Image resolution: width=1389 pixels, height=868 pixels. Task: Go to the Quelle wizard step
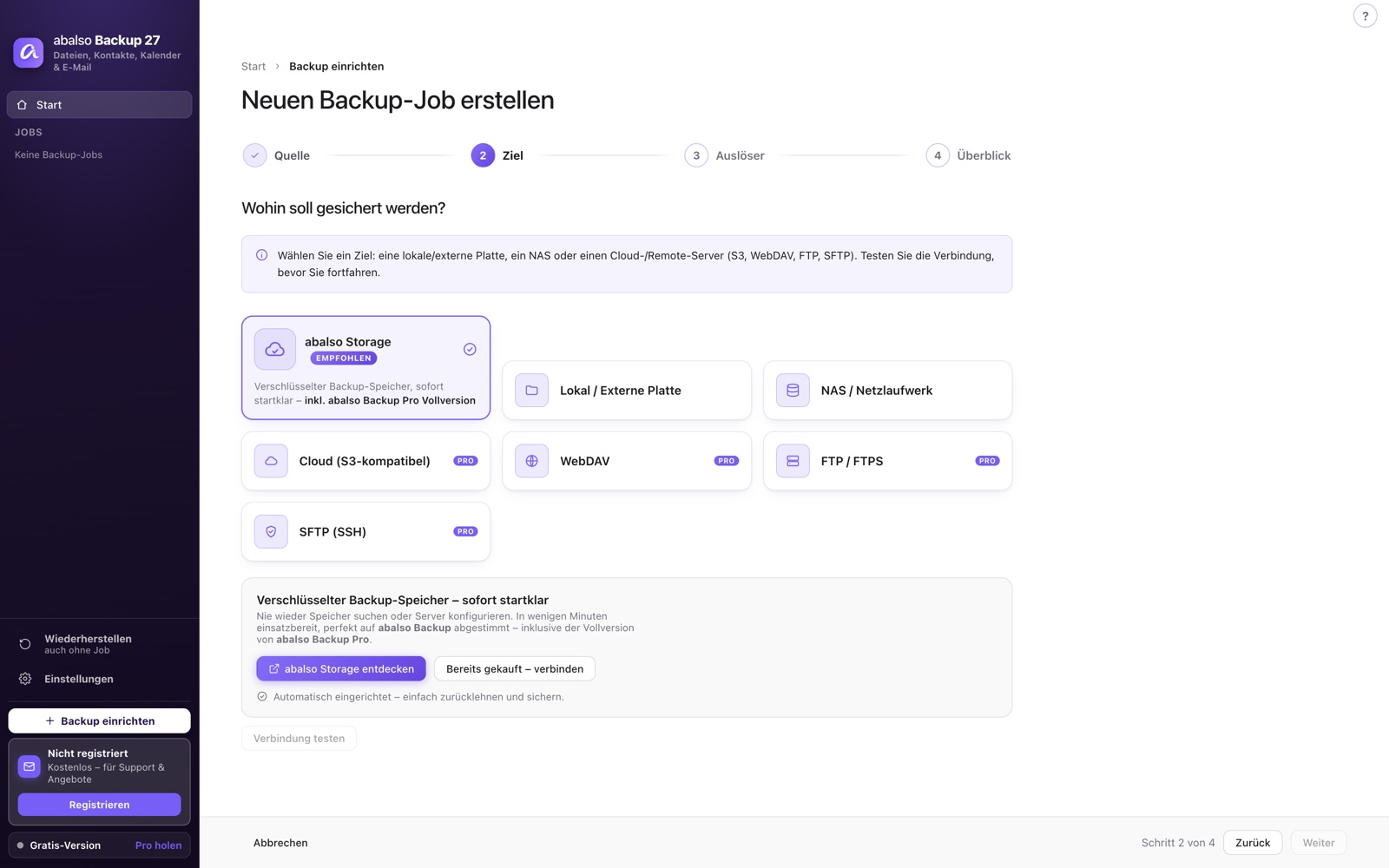[x=277, y=155]
